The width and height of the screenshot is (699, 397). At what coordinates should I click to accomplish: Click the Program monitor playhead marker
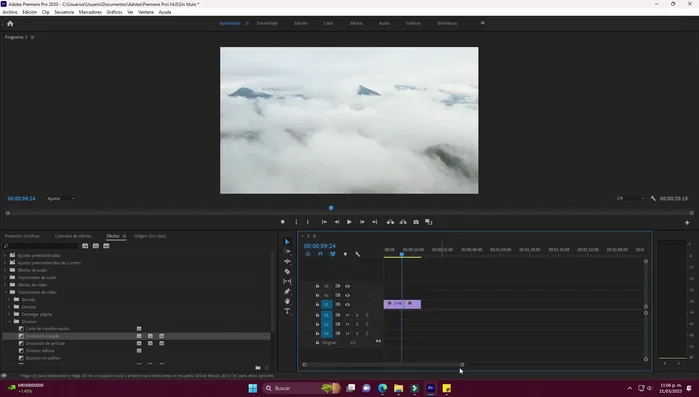click(x=331, y=208)
